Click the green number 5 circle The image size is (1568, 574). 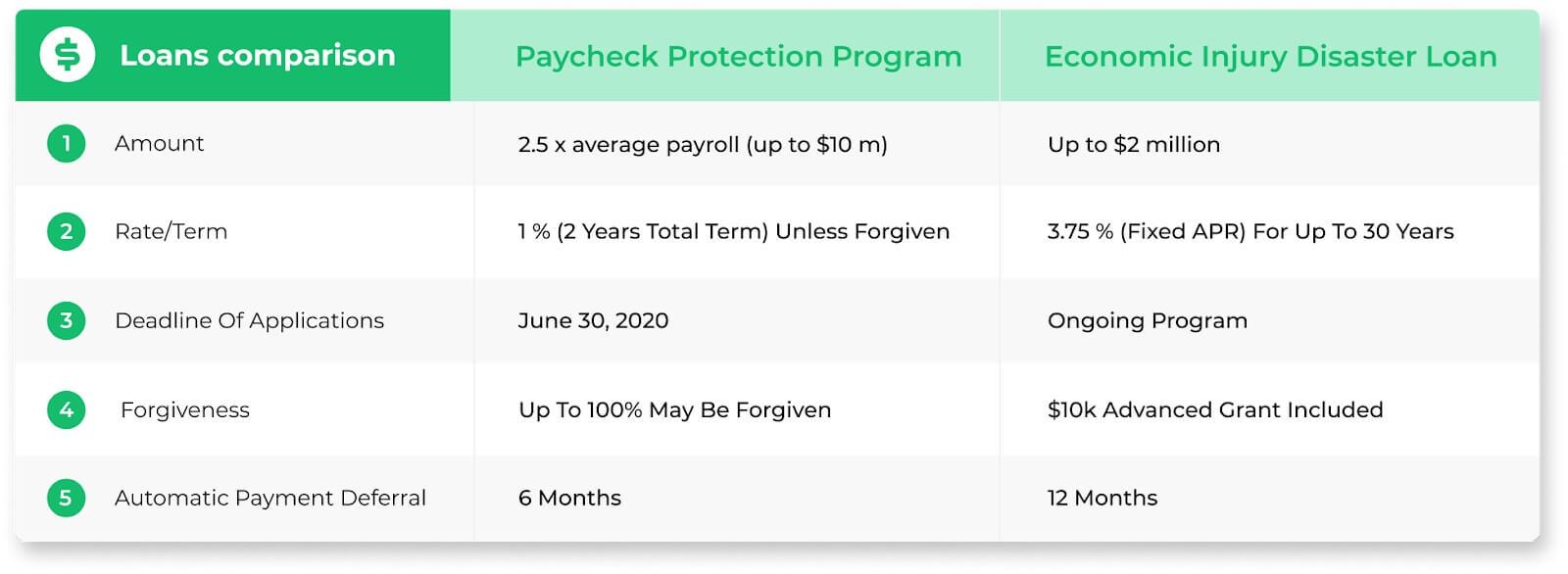pos(66,498)
